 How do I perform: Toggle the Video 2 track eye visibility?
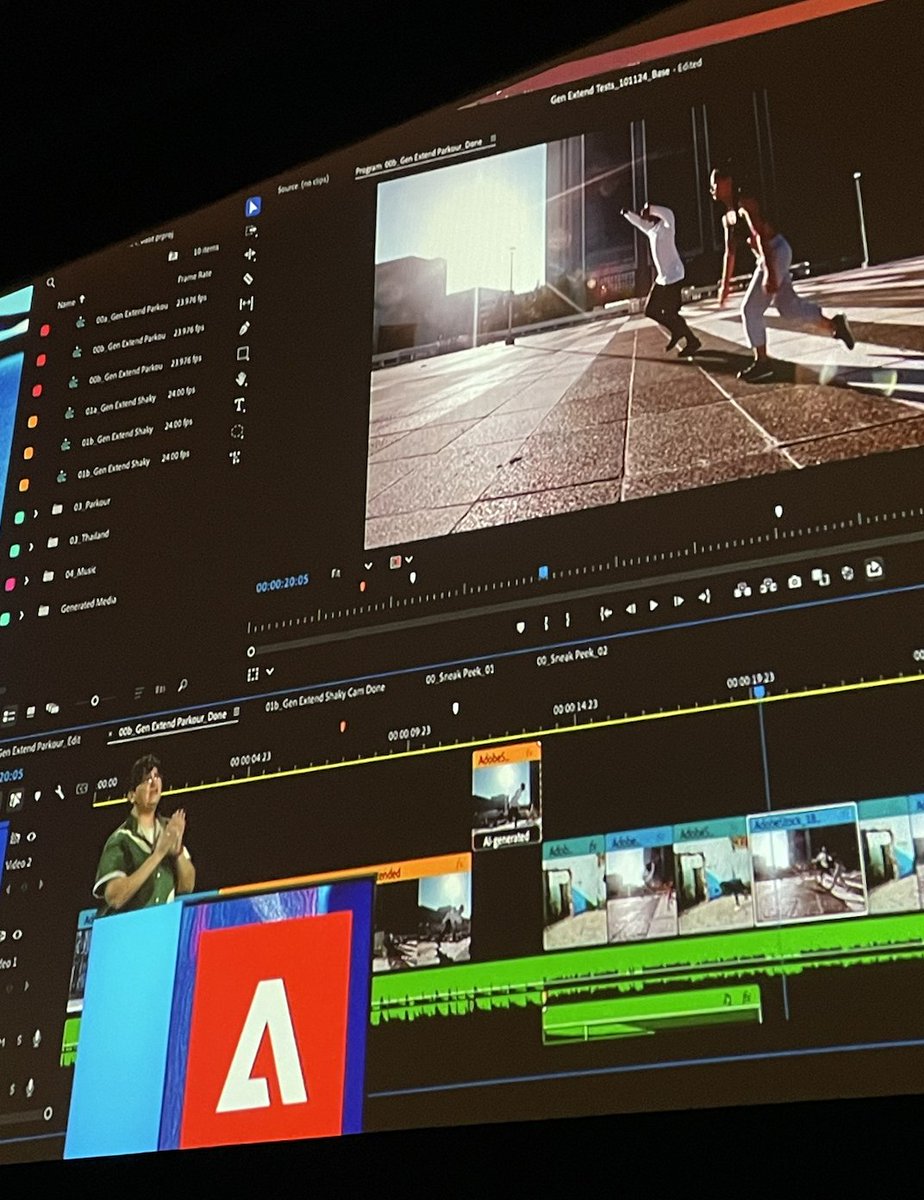click(x=31, y=836)
